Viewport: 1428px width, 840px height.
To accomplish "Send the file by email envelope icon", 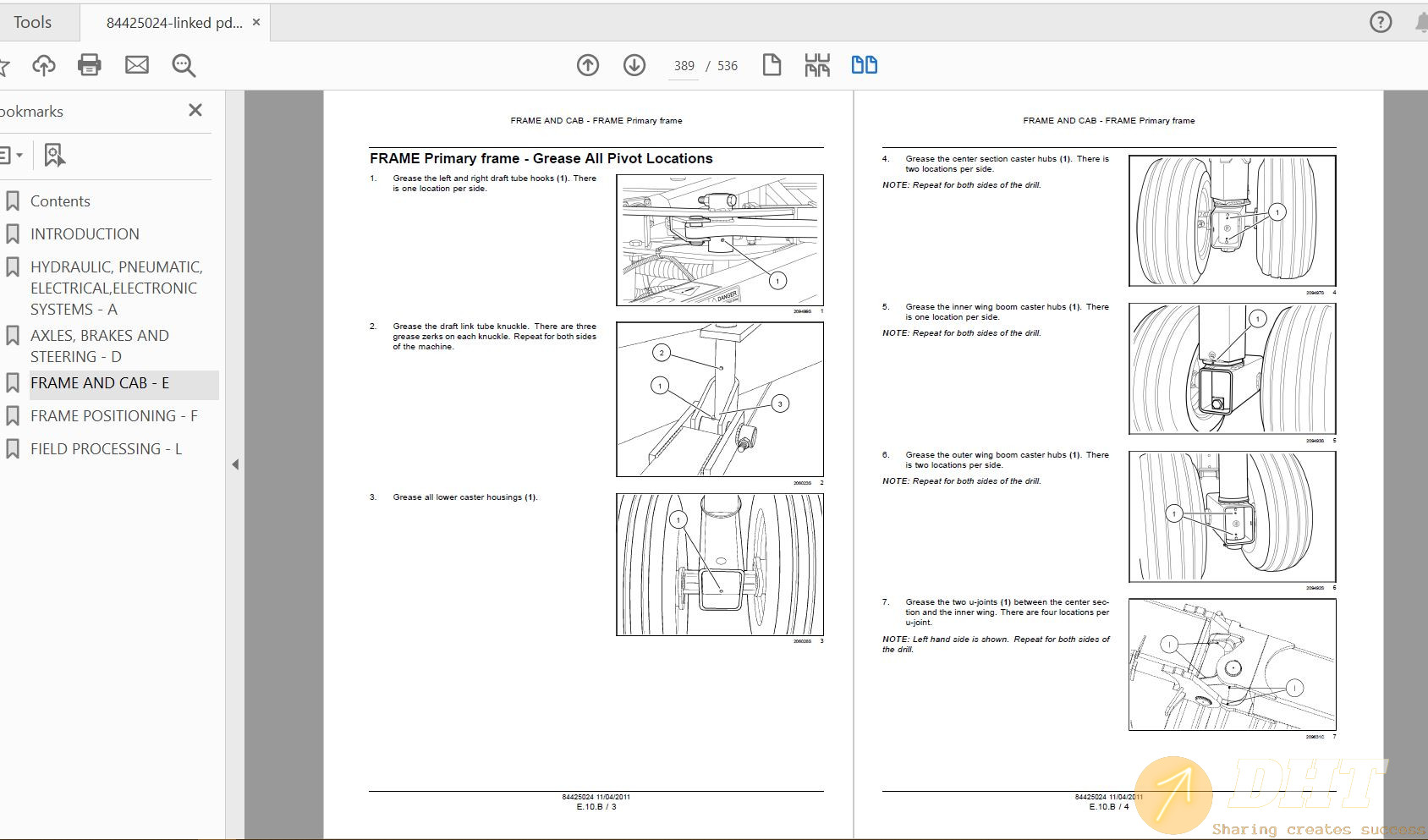I will coord(137,65).
